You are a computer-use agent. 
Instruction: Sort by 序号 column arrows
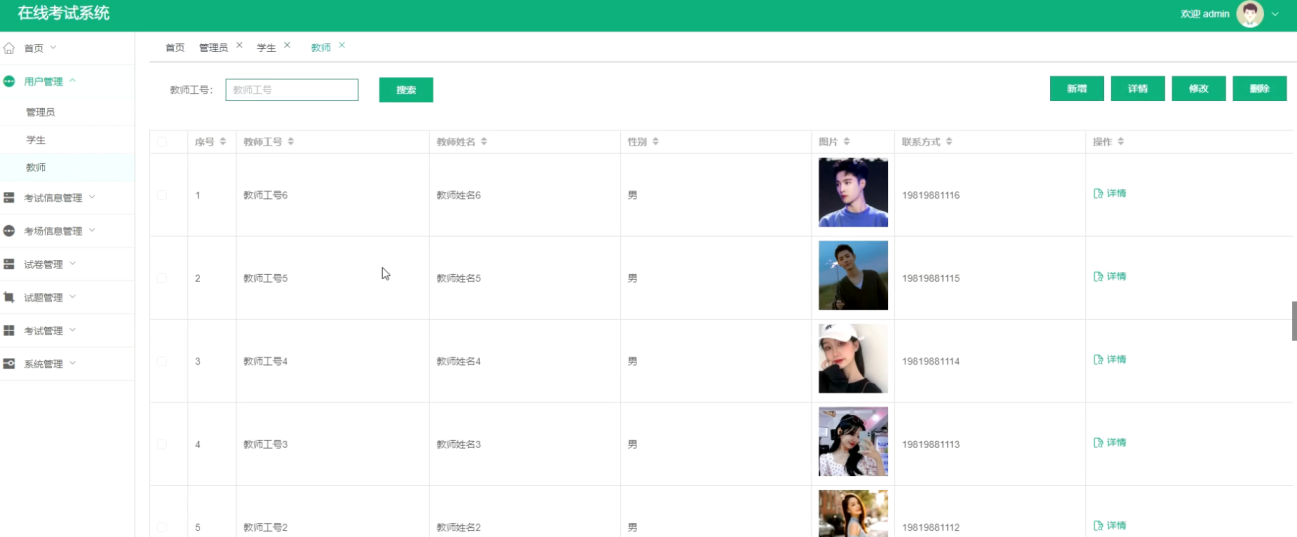point(223,142)
